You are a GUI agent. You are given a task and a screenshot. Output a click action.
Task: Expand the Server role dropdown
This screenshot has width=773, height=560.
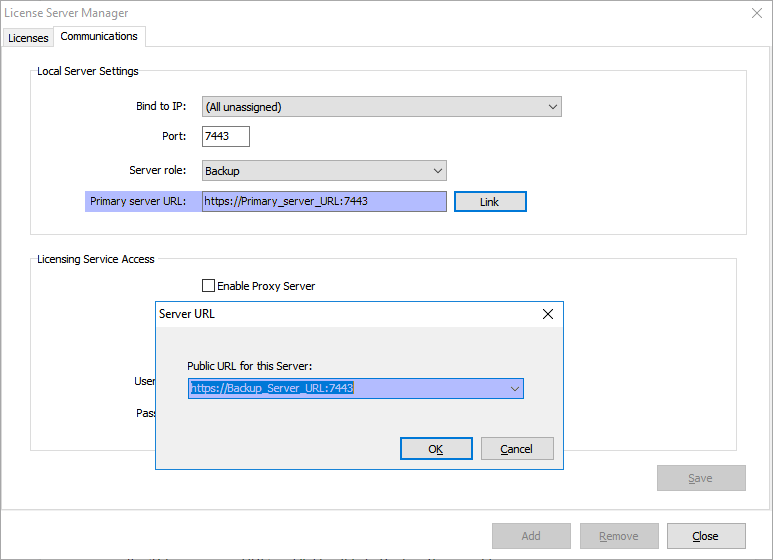[x=324, y=171]
